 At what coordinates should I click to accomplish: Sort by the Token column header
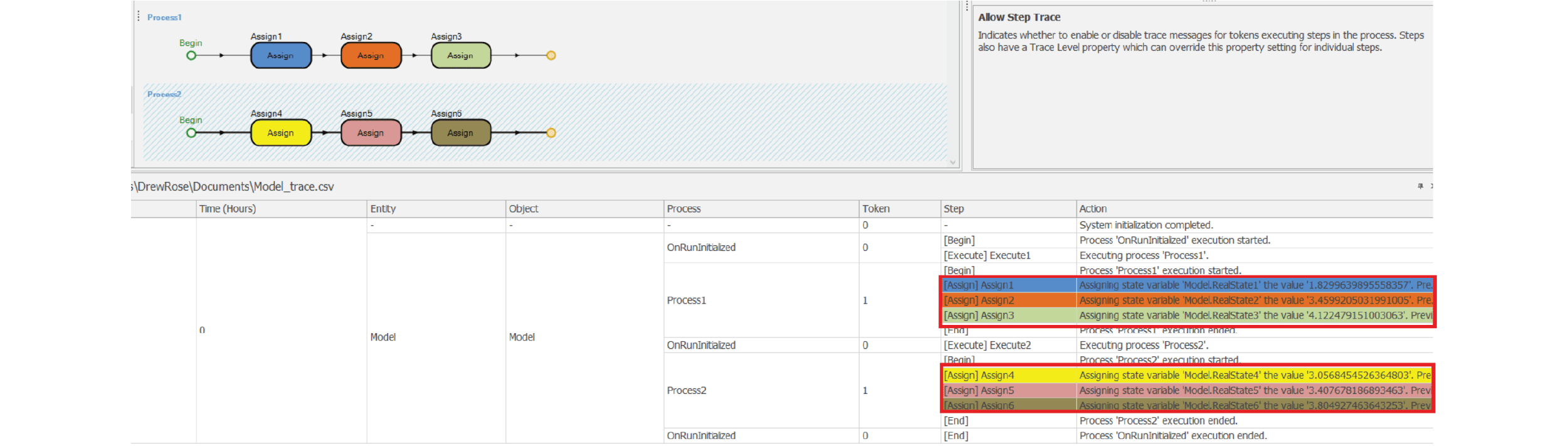[900, 209]
